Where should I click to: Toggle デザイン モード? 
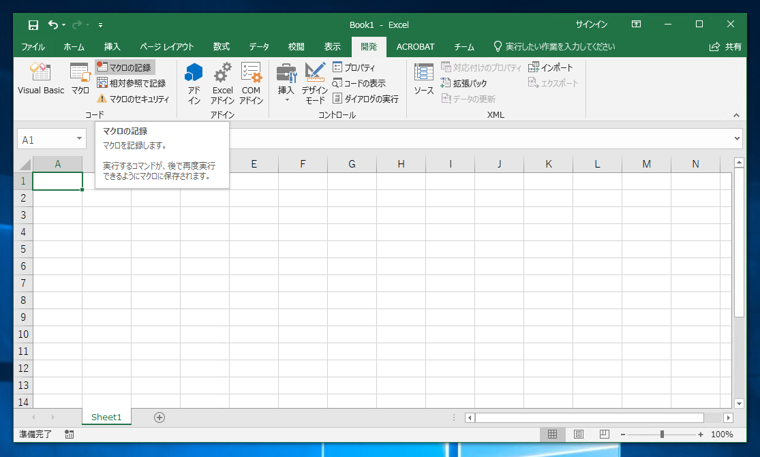[315, 83]
